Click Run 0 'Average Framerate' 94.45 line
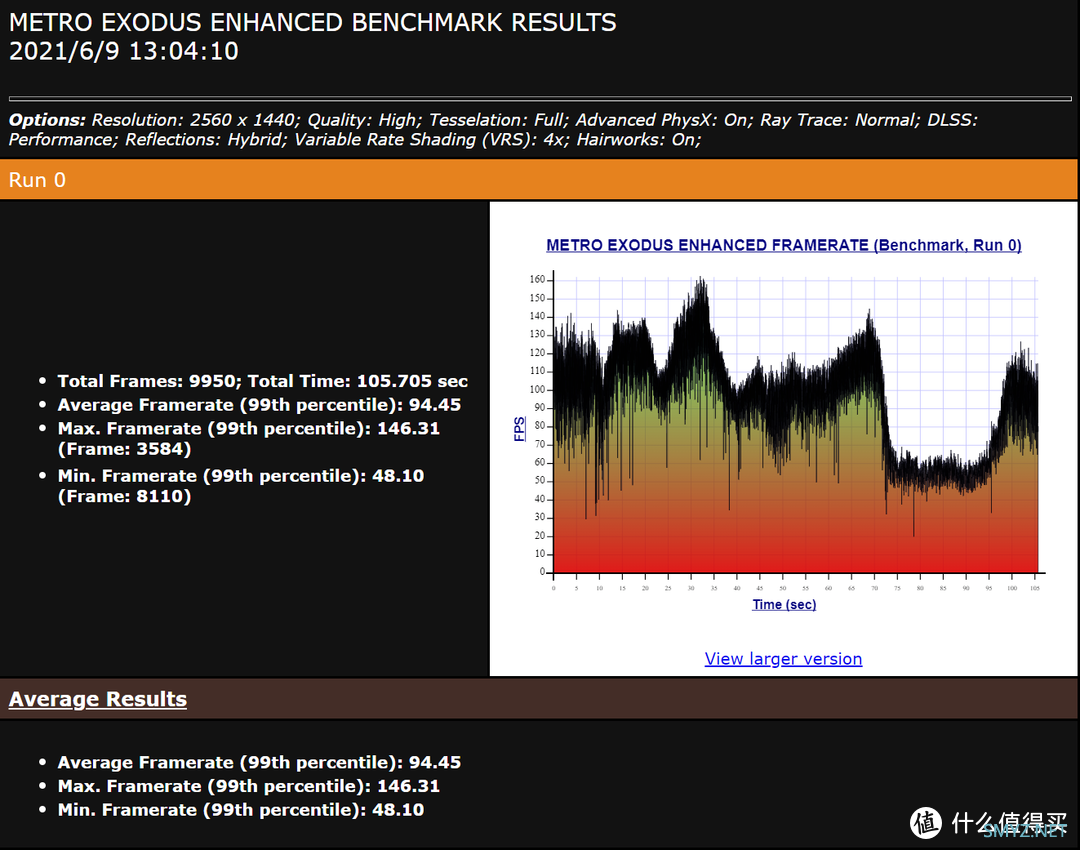The width and height of the screenshot is (1080, 850). [259, 405]
